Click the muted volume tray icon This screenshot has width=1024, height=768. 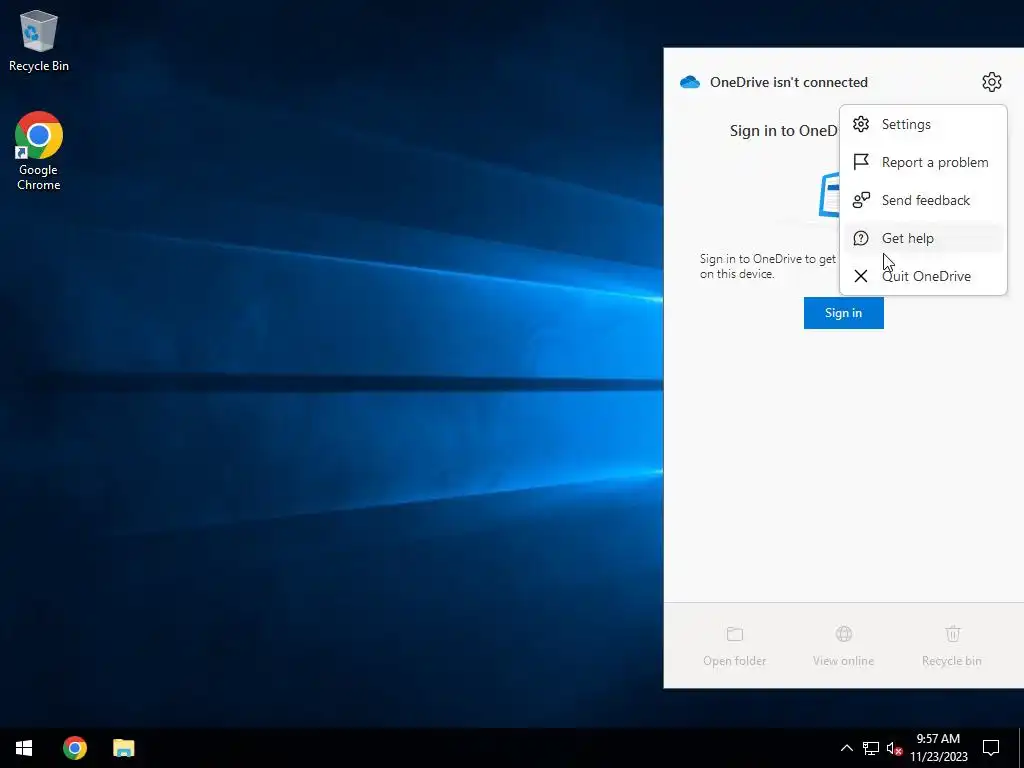pos(894,748)
